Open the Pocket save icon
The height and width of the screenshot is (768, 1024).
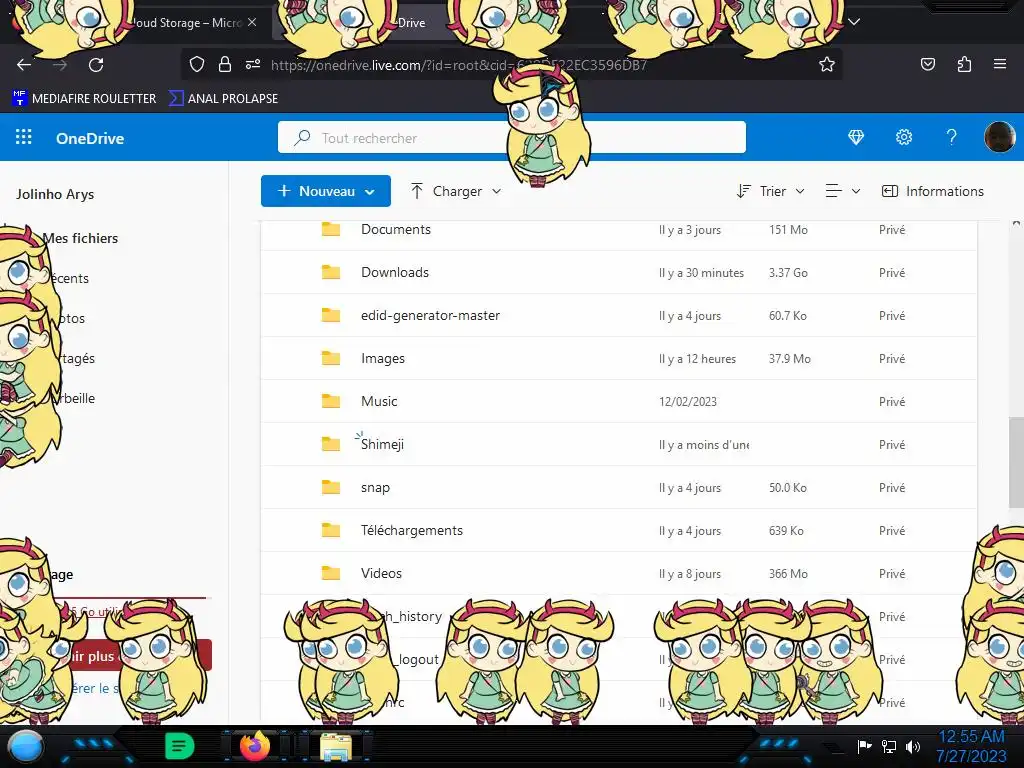click(927, 64)
